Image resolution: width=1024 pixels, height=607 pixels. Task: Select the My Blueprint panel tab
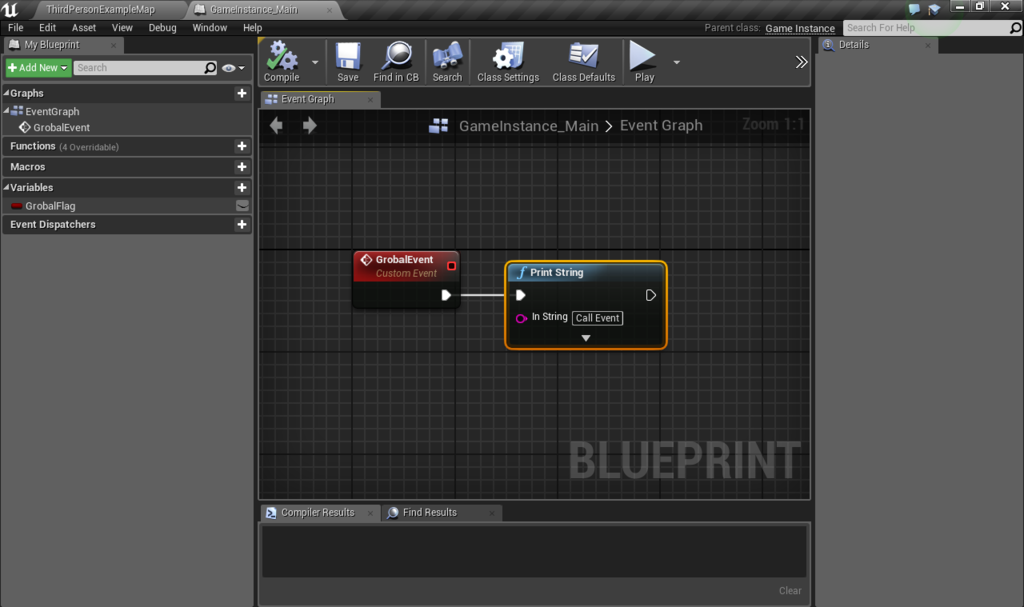coord(51,44)
